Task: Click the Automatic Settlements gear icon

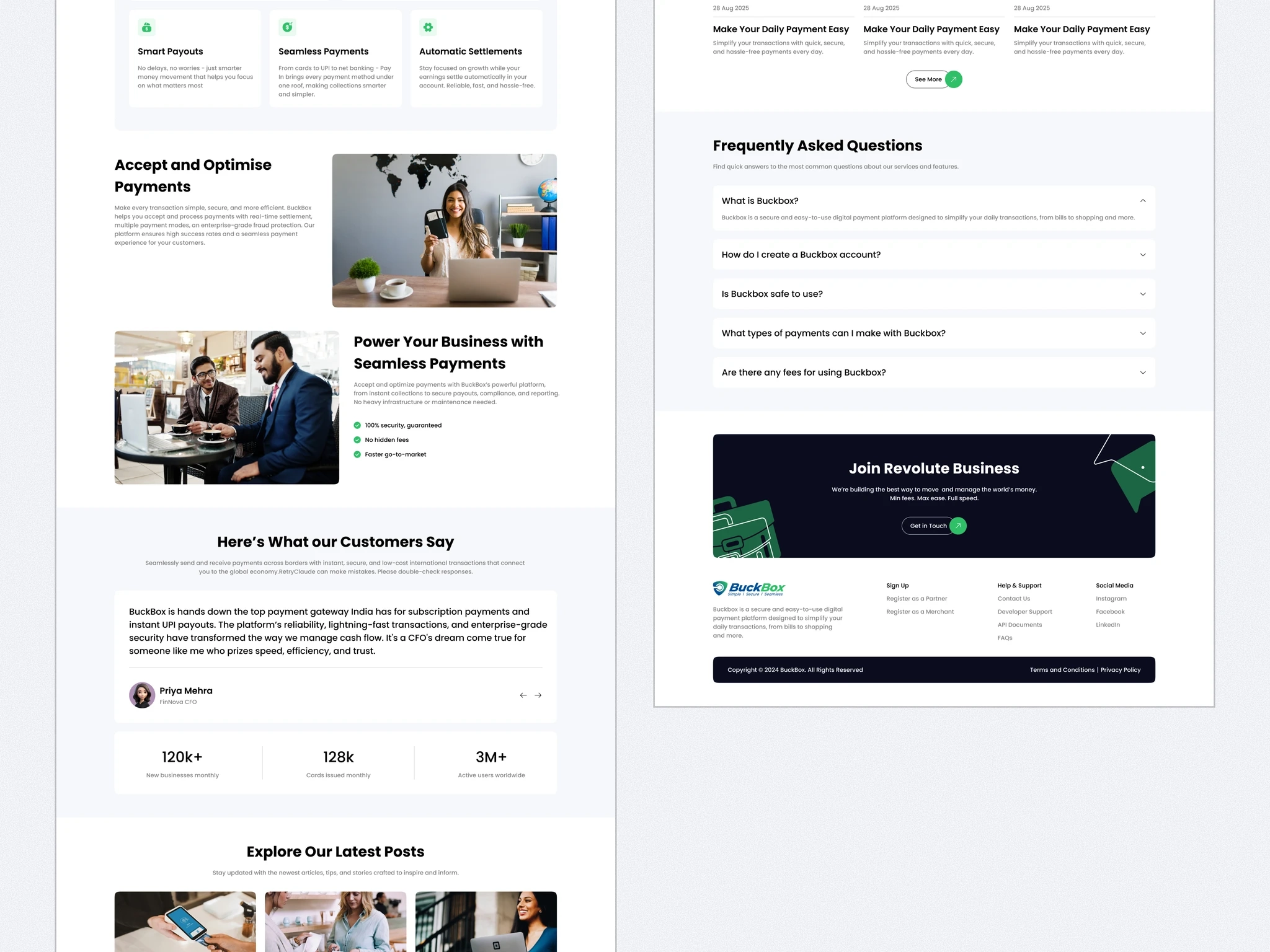Action: point(428,27)
